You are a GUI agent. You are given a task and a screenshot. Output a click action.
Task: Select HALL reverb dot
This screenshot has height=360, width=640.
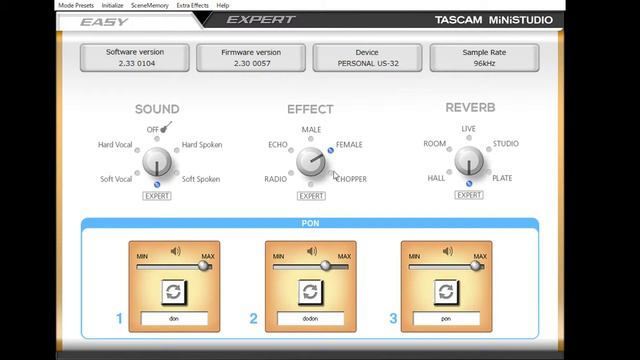(449, 172)
